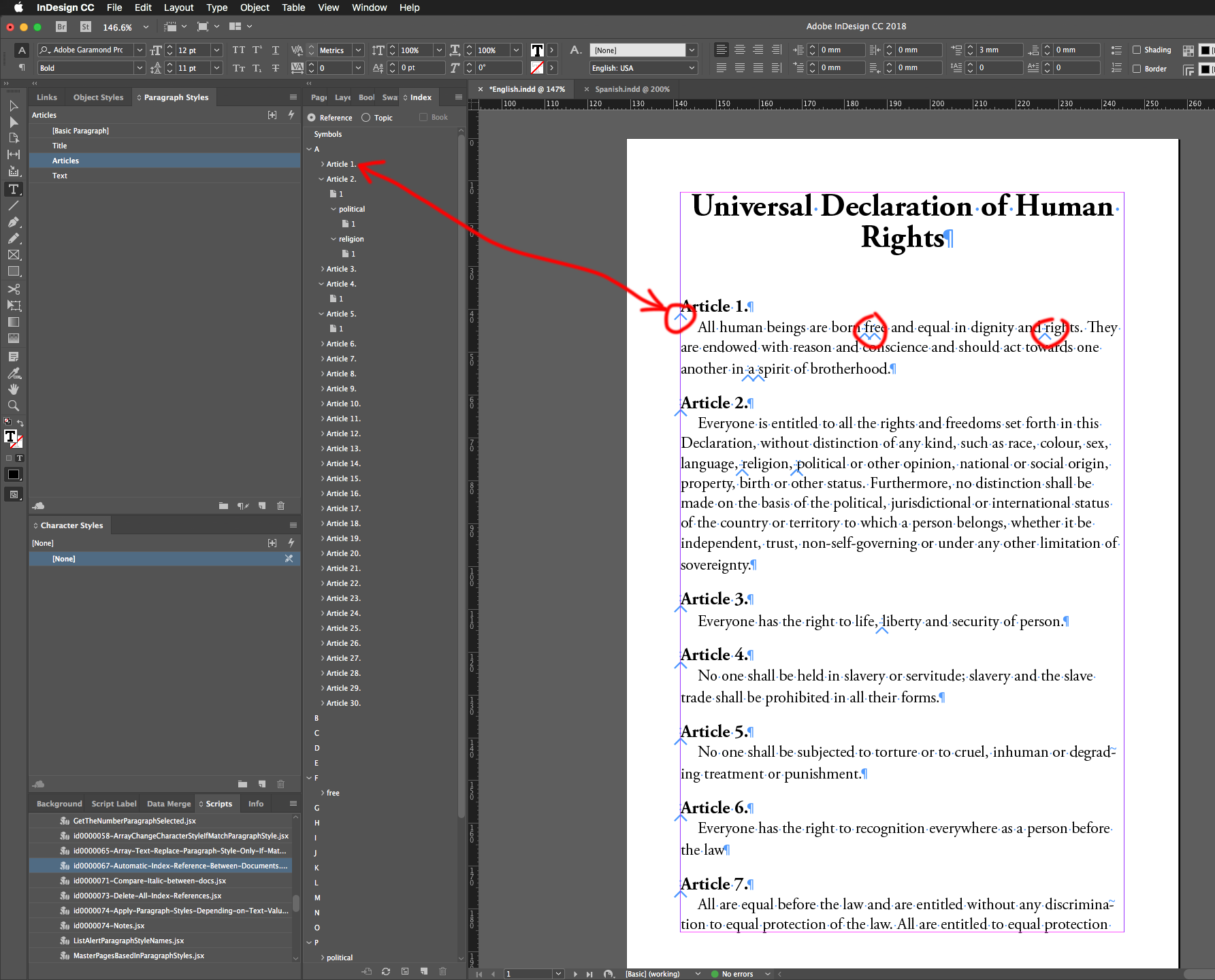The height and width of the screenshot is (980, 1215).
Task: Select id0000073-Delete-All-Index-References.jsx script
Action: (x=161, y=896)
